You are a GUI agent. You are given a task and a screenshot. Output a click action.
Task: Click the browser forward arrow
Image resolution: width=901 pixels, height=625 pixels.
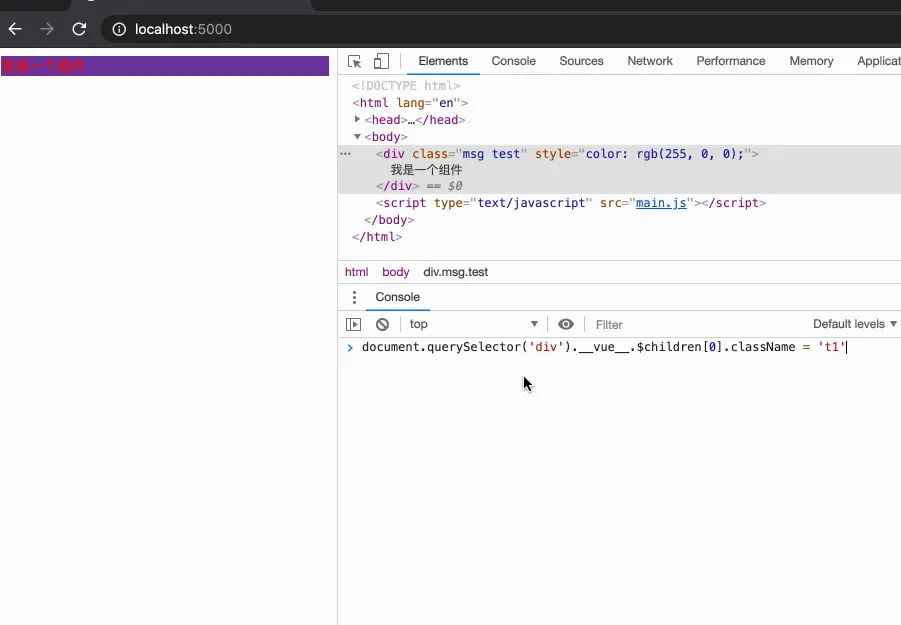(47, 29)
